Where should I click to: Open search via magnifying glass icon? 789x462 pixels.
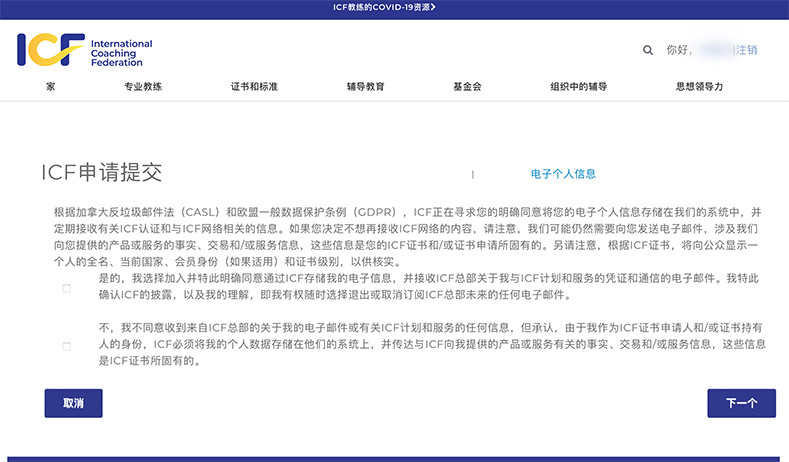point(647,50)
